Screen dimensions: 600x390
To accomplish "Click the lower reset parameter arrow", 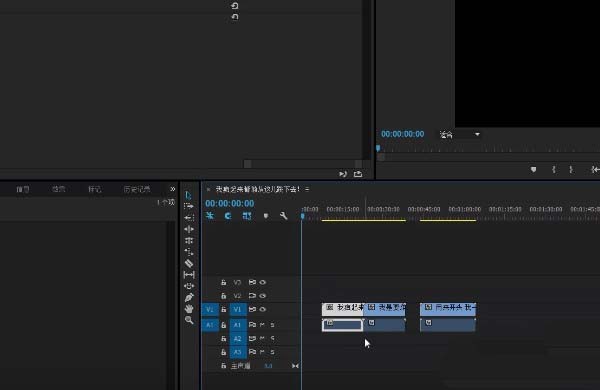I will 235,17.
